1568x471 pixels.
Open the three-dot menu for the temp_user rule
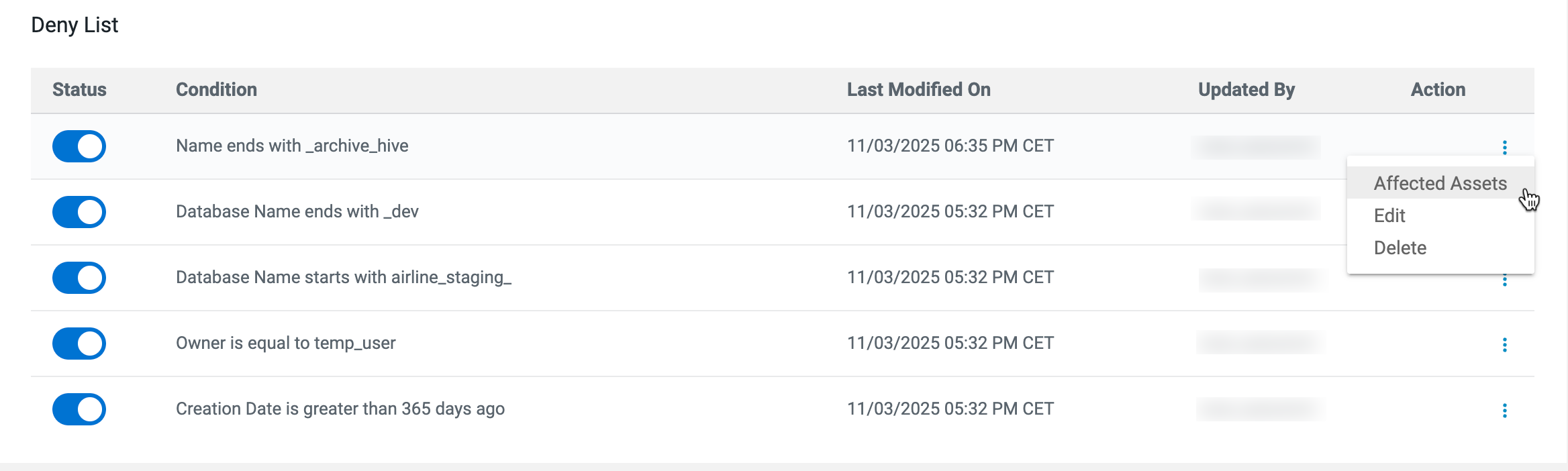[x=1504, y=344]
